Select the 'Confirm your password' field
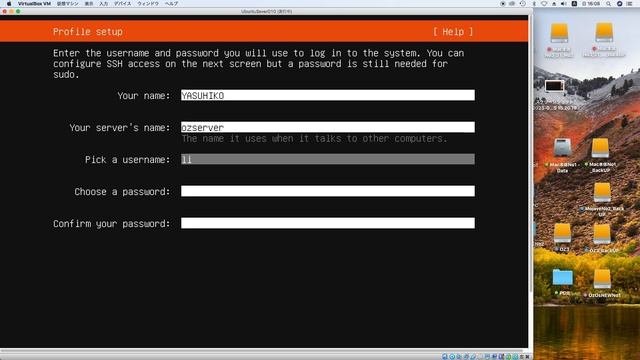This screenshot has height=360, width=640. pos(328,223)
